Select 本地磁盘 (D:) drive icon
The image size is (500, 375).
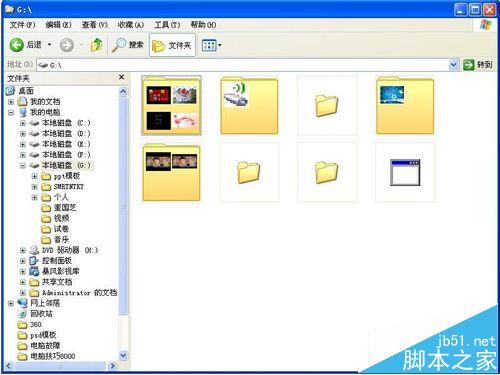[x=34, y=134]
